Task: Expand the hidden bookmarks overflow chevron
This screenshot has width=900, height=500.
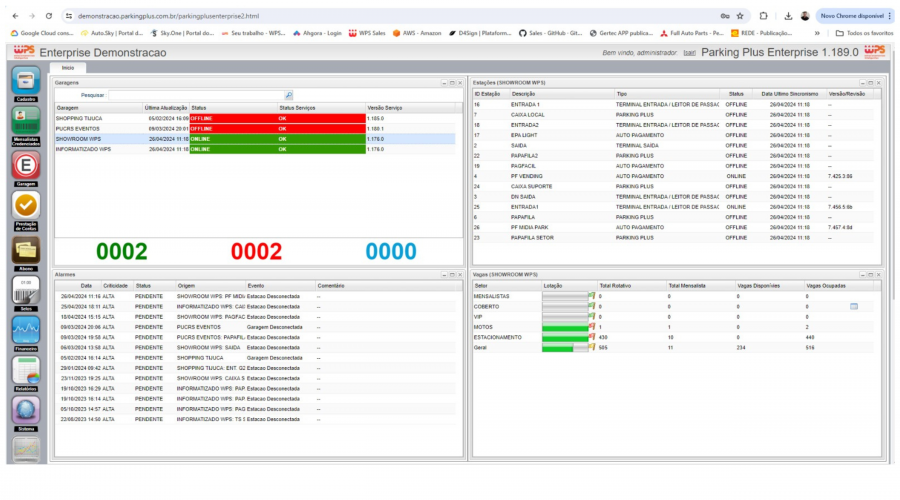Action: (817, 32)
